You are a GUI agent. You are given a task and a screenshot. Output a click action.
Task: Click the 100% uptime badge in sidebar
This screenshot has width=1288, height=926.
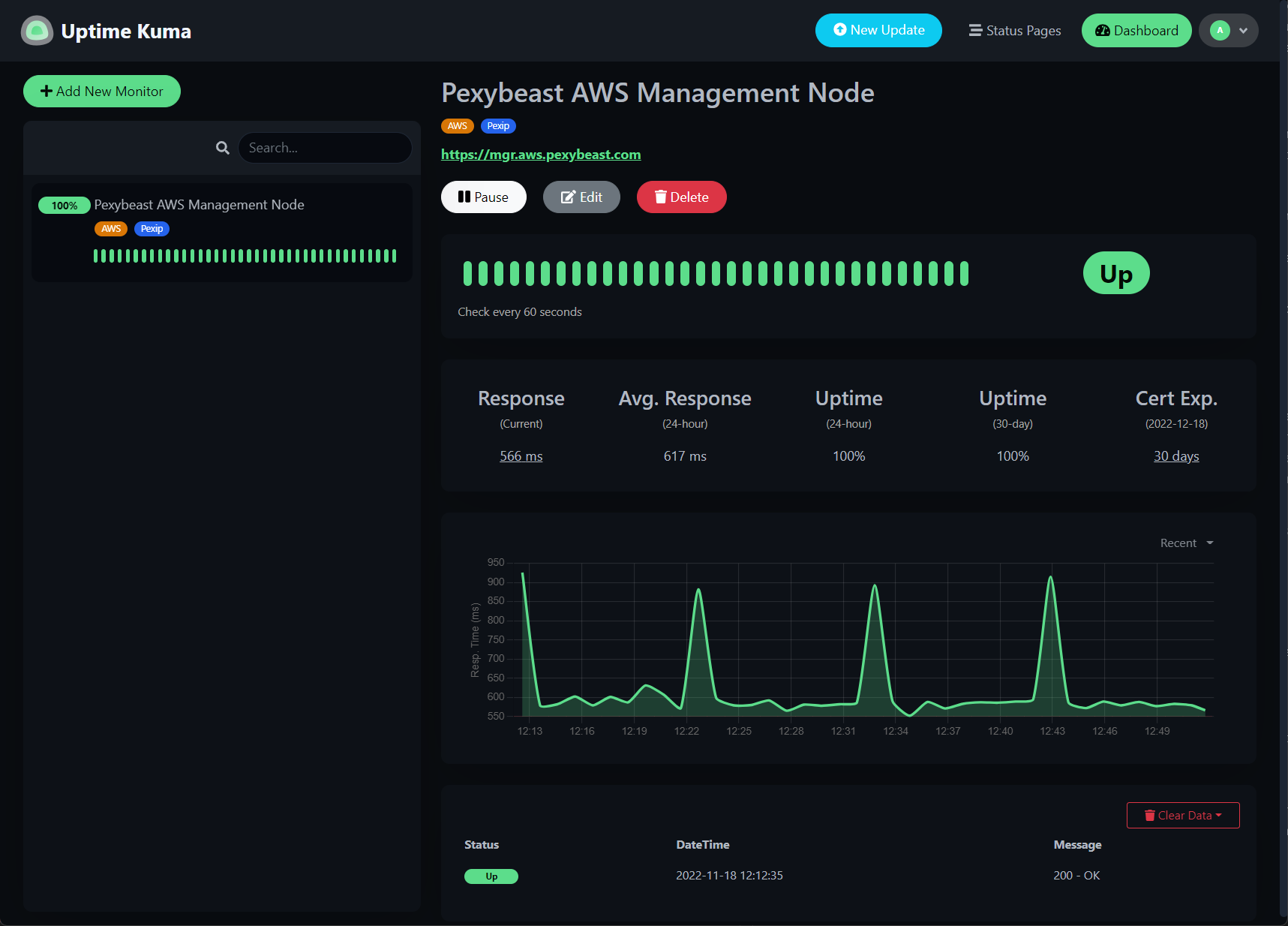[65, 206]
